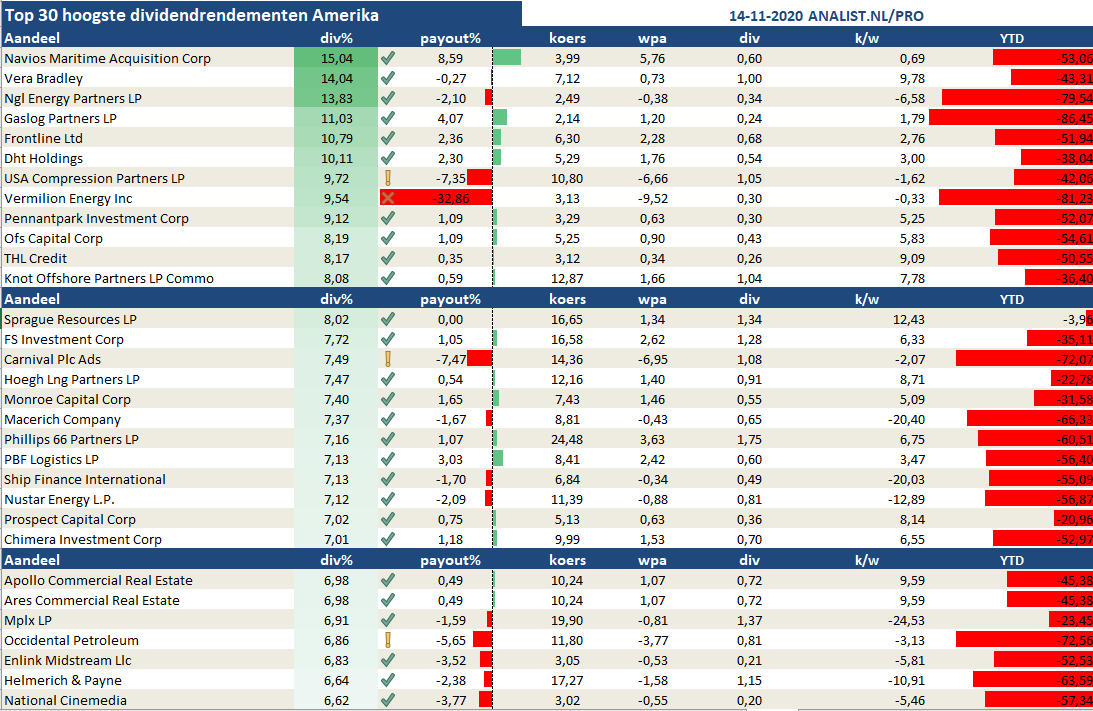
Task: Click the checkmark next to Sprague Resources LP
Action: point(388,319)
